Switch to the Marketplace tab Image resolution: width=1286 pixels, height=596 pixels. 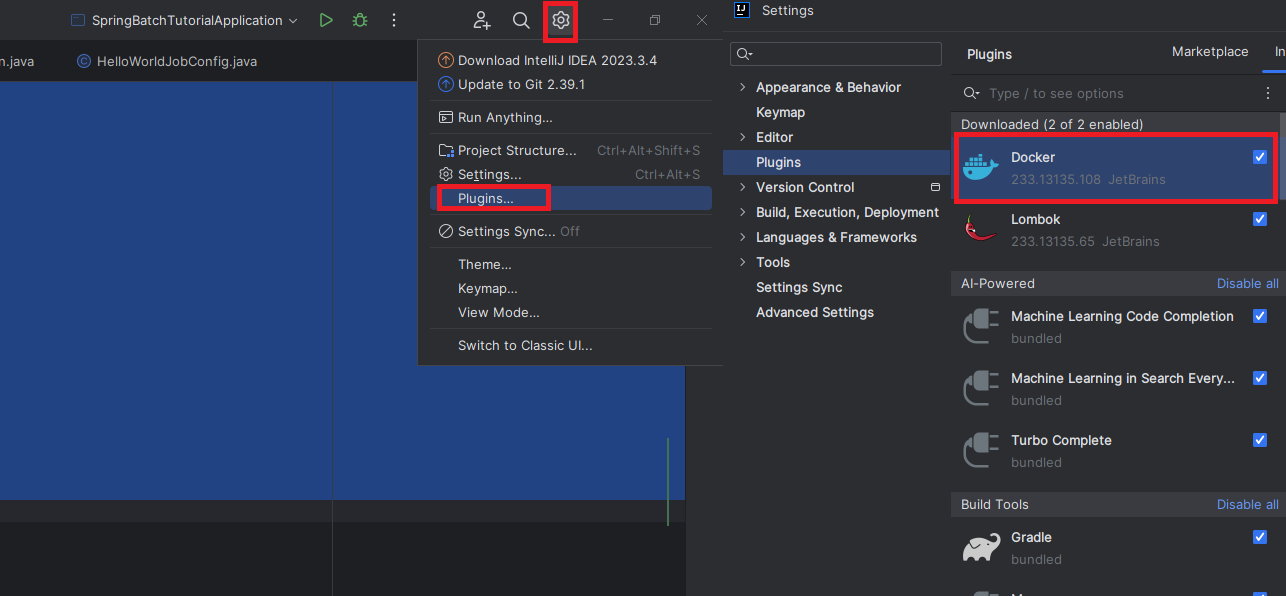1210,52
